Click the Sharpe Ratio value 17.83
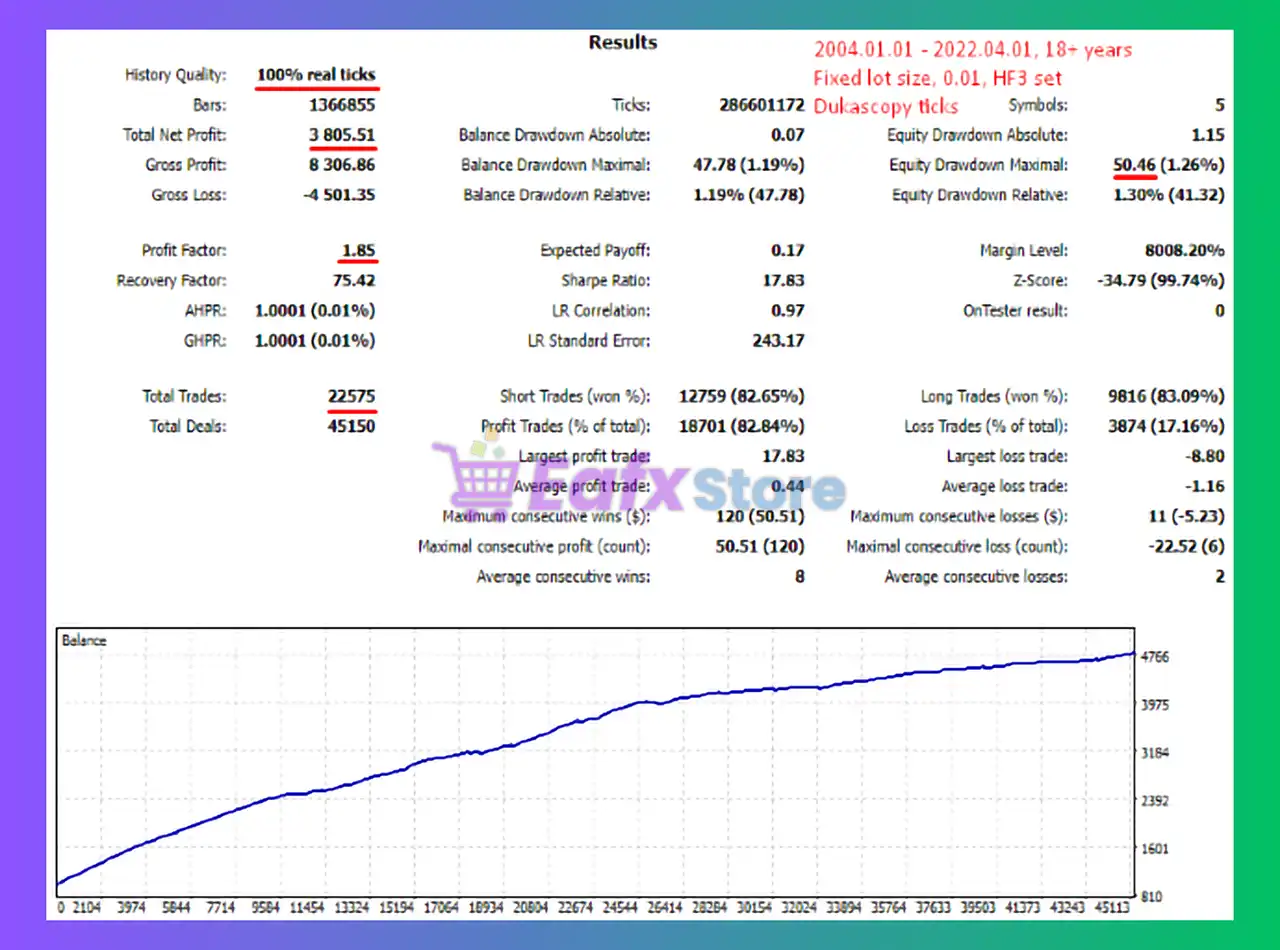Screen dimensions: 1280x950 coord(782,281)
